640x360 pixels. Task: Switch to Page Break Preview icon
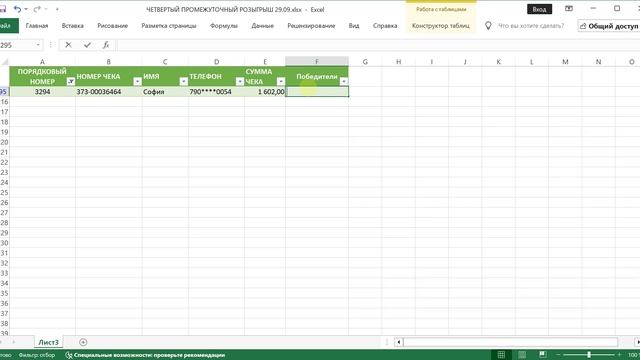(542, 355)
